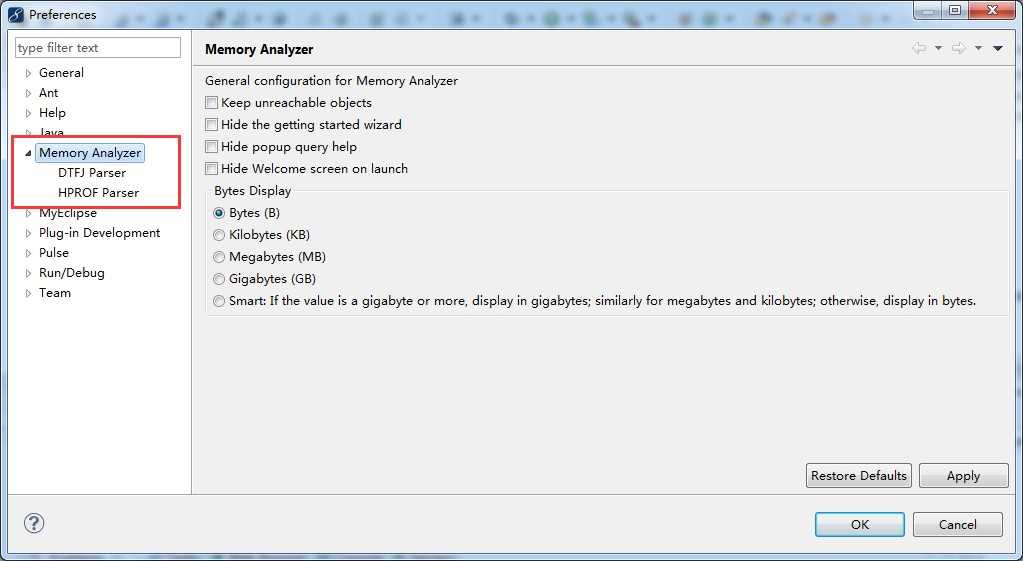Open the back history dropdown arrow
This screenshot has height=561, width=1023.
[938, 48]
